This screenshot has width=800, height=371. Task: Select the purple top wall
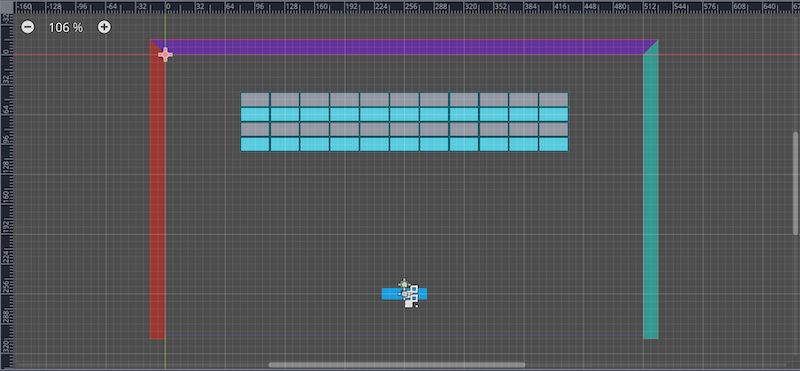(x=404, y=47)
